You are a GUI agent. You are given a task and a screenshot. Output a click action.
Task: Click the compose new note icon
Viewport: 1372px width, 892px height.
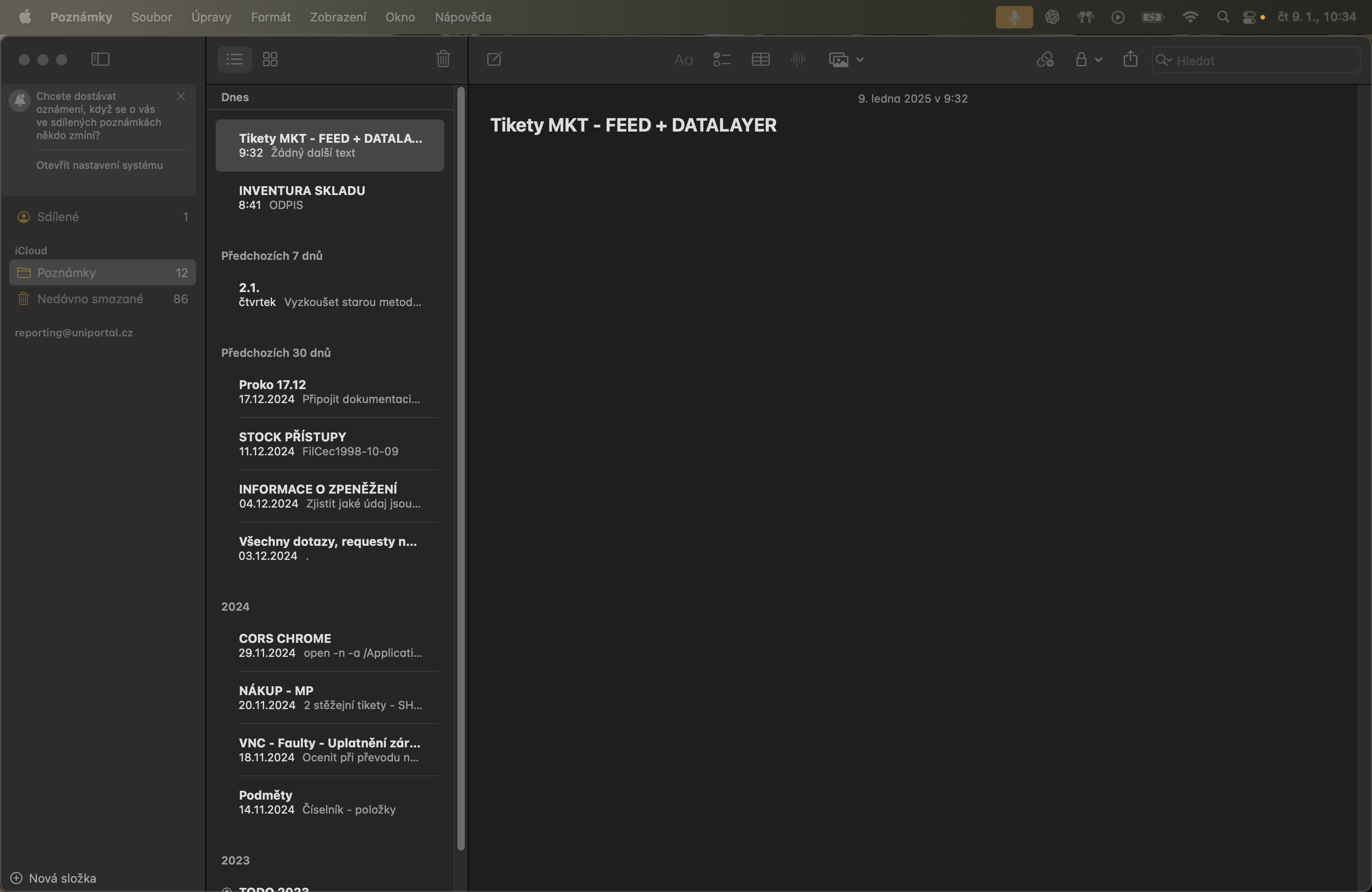point(494,59)
